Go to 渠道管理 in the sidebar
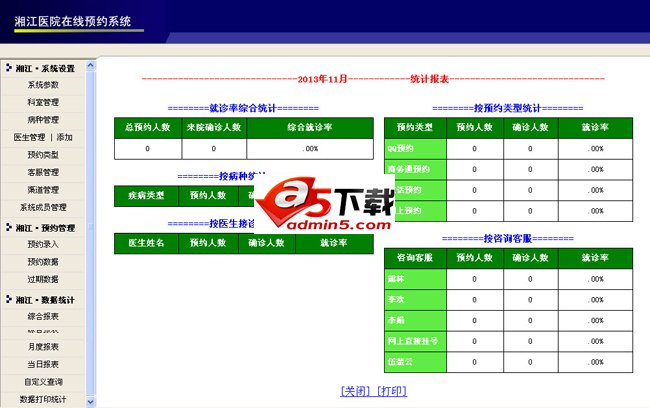 tap(43, 189)
